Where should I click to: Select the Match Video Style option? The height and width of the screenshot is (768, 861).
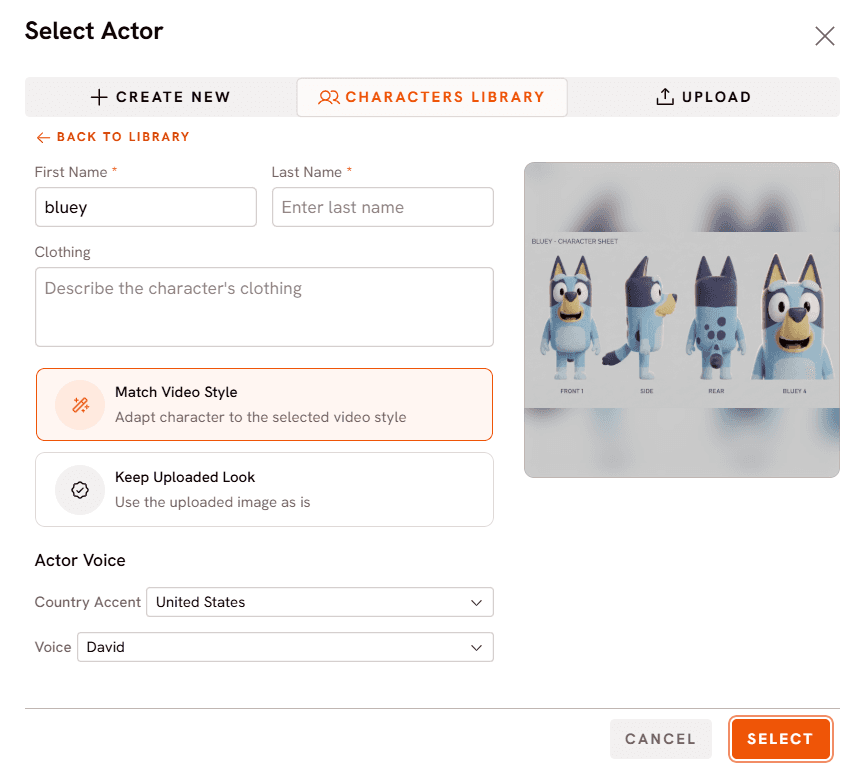tap(264, 405)
